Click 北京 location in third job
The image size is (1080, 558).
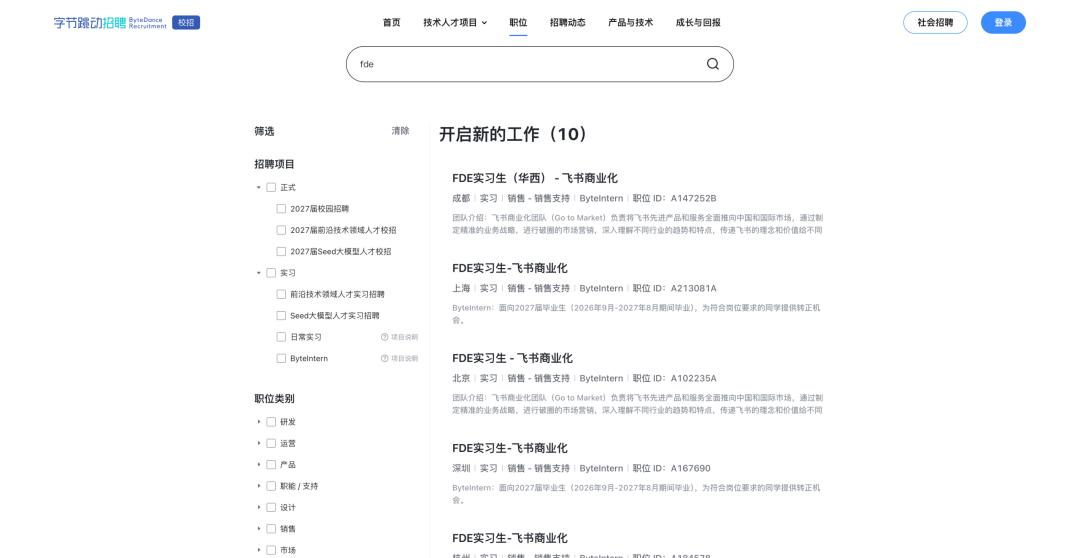[x=461, y=378]
